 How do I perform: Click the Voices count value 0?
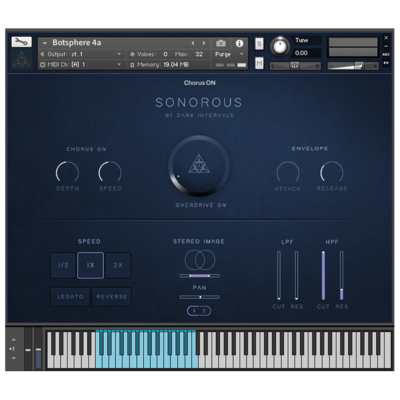click(165, 54)
